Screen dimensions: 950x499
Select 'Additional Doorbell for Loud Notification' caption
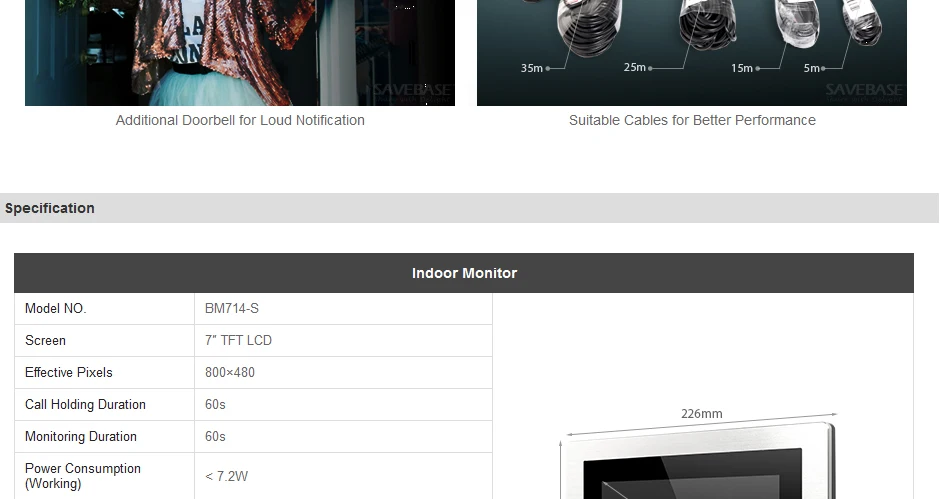coord(240,120)
